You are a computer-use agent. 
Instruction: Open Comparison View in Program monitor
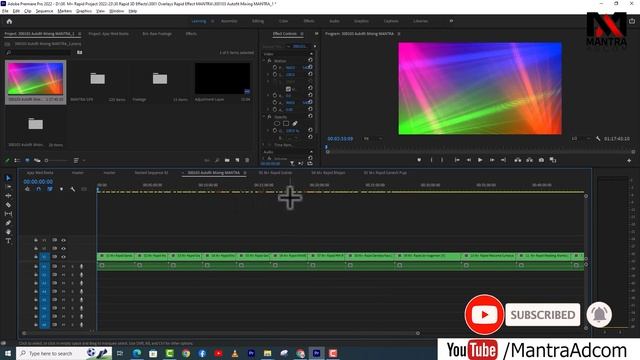[553, 160]
